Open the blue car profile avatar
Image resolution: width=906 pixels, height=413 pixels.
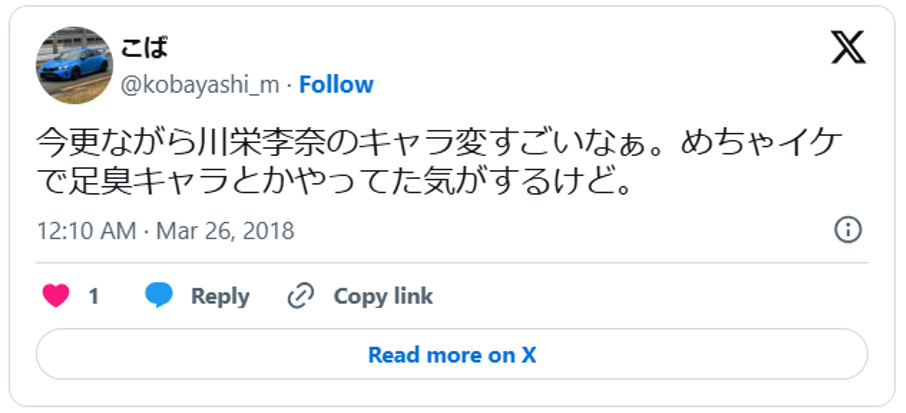[74, 65]
